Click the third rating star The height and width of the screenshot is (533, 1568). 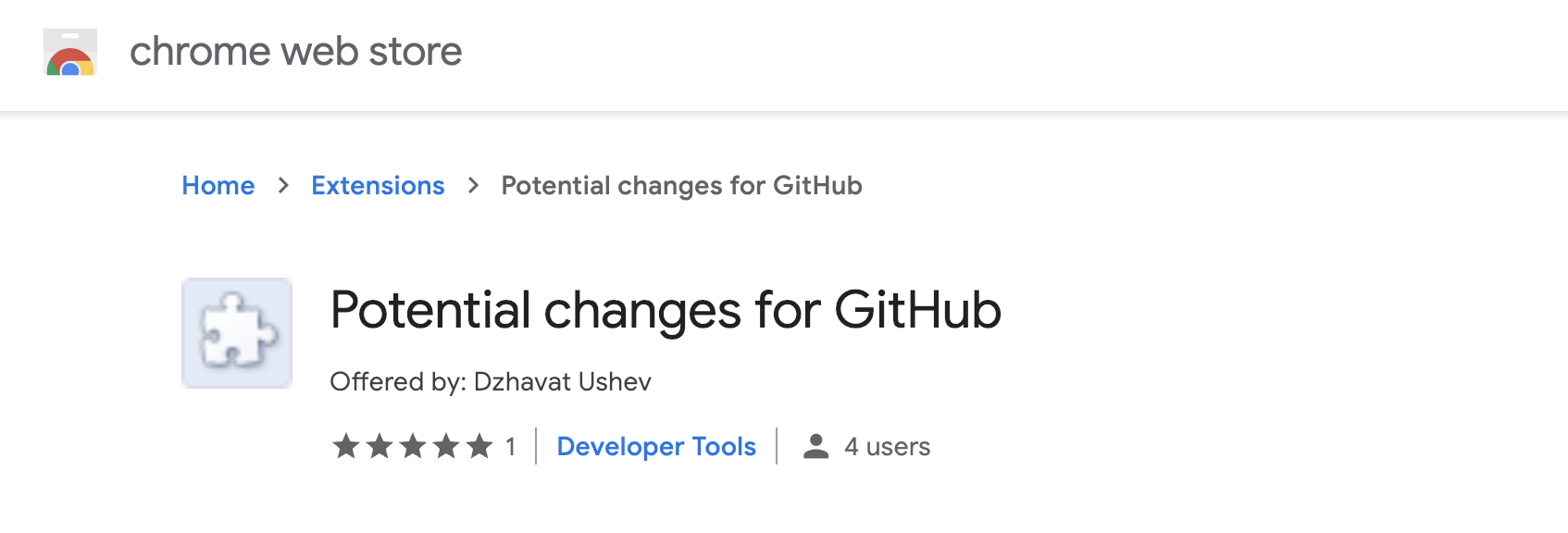(x=413, y=447)
